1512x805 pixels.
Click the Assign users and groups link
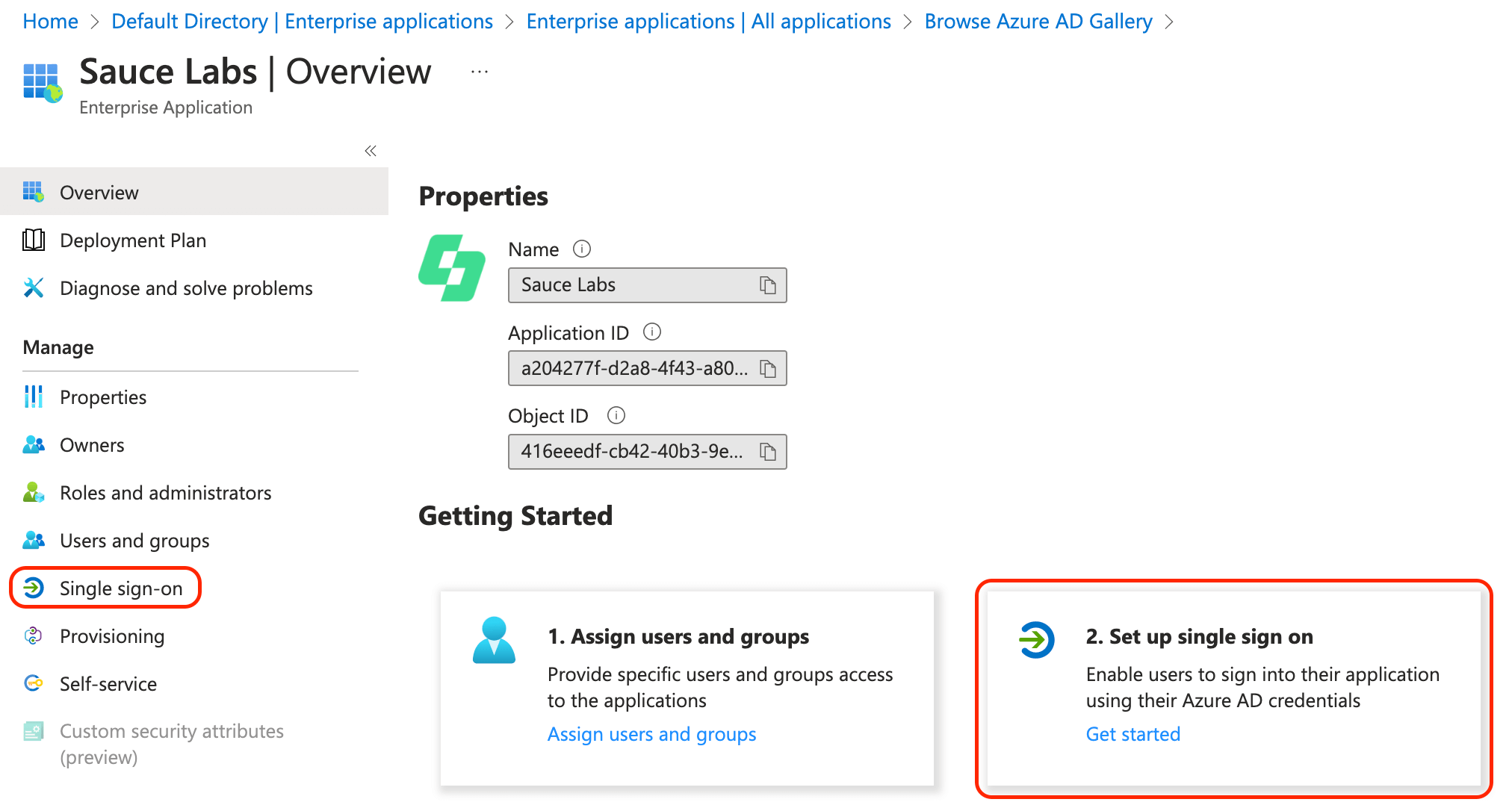[651, 734]
